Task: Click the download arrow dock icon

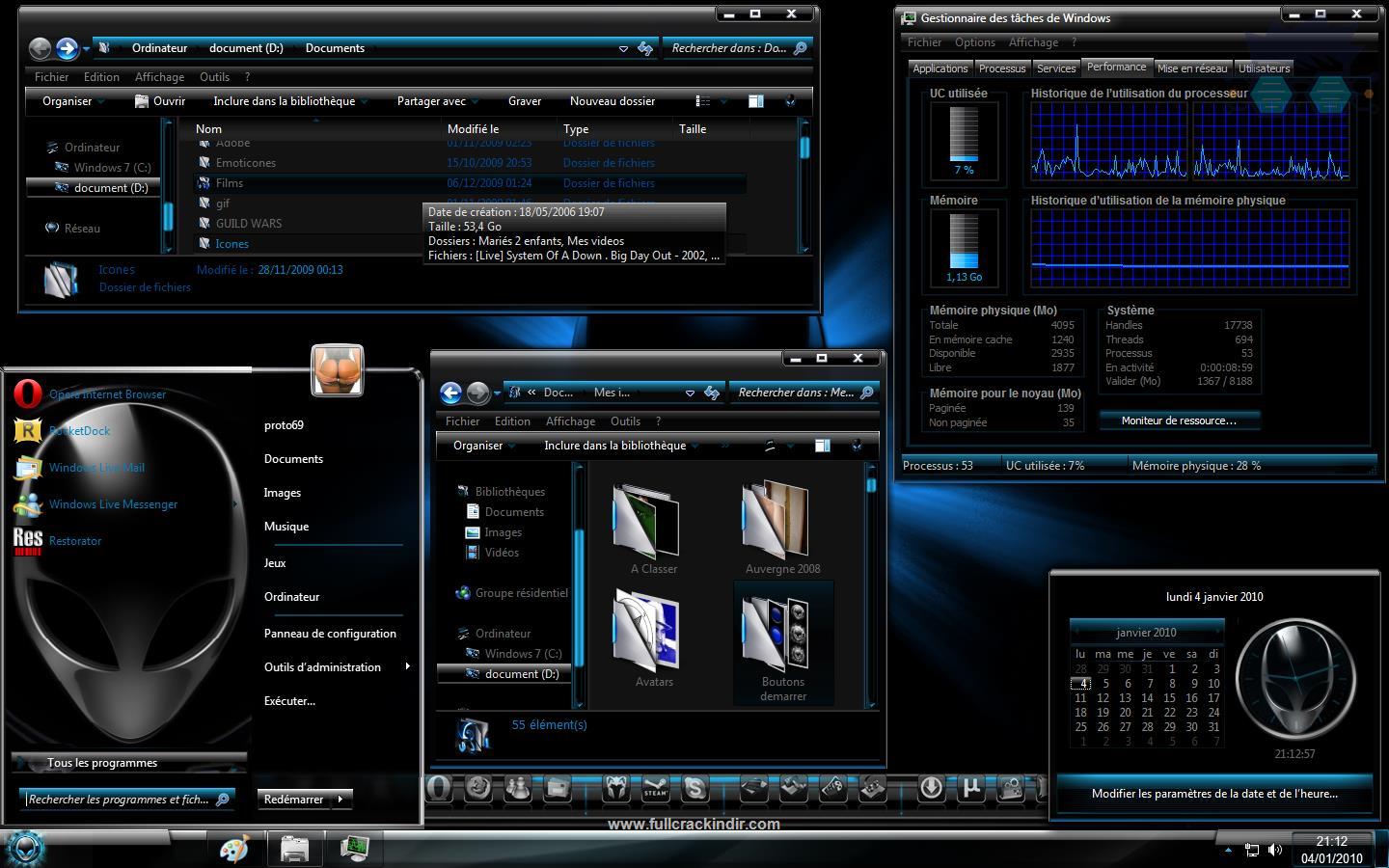Action: click(931, 788)
